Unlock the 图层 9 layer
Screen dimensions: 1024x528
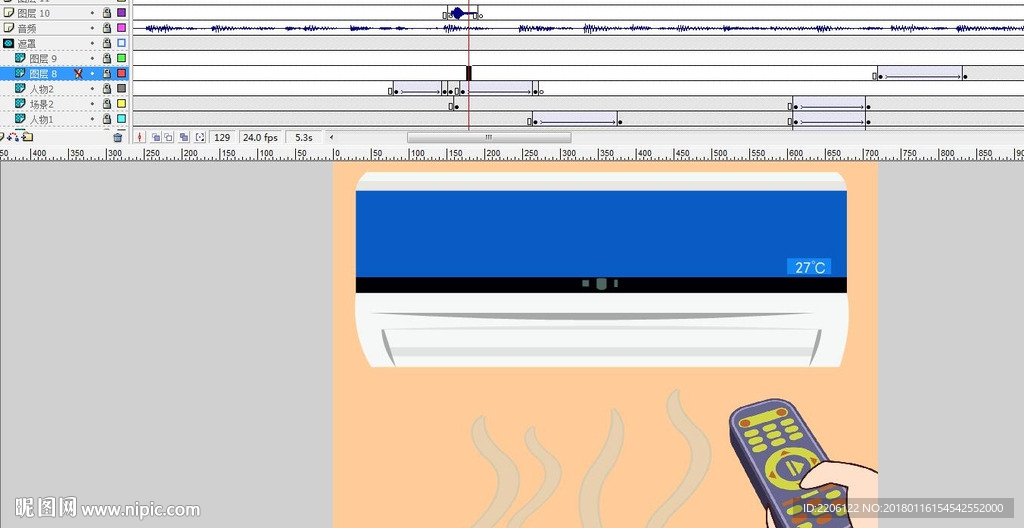click(107, 58)
